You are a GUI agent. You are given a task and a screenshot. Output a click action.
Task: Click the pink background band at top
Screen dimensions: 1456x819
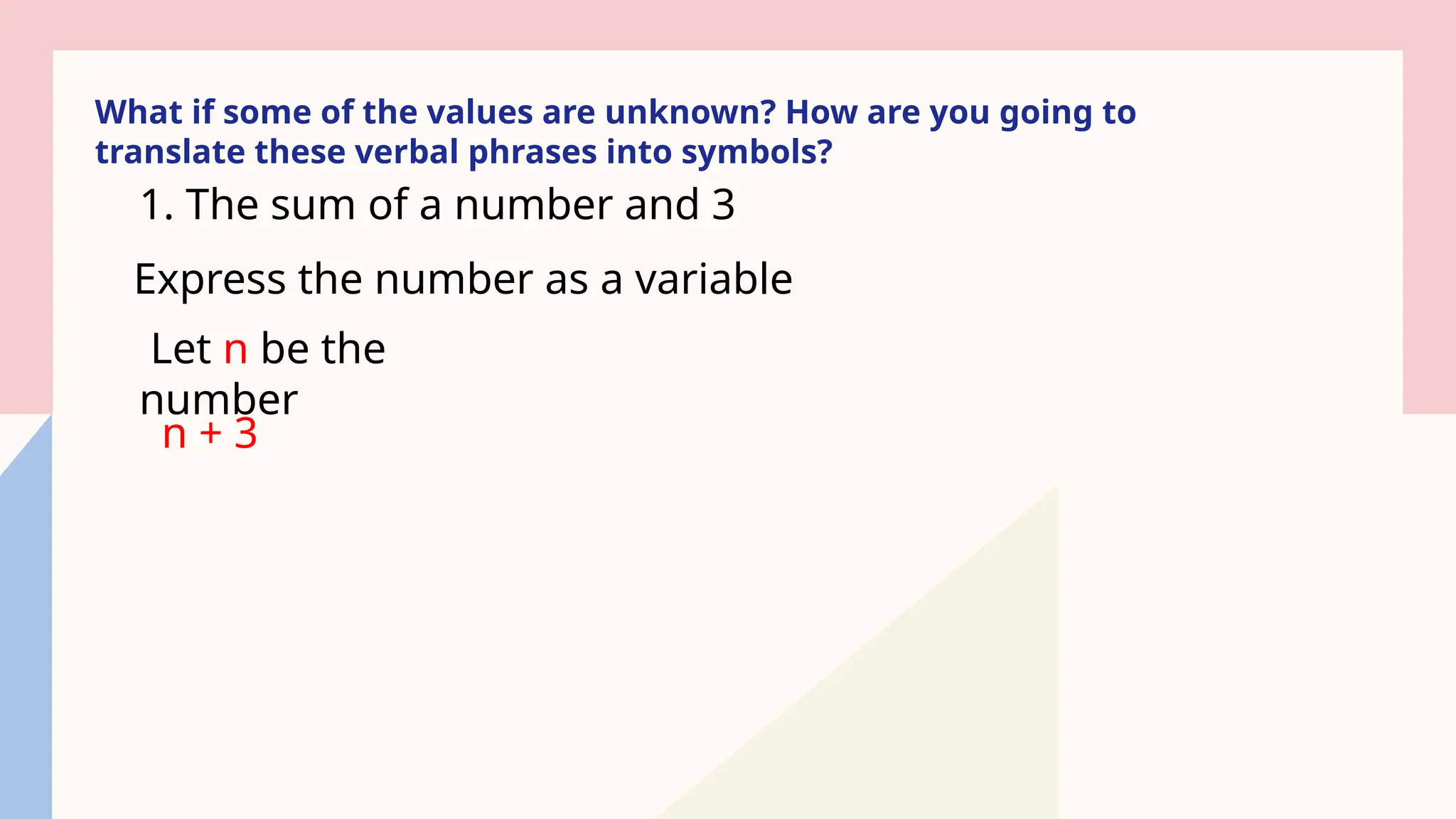point(728,25)
